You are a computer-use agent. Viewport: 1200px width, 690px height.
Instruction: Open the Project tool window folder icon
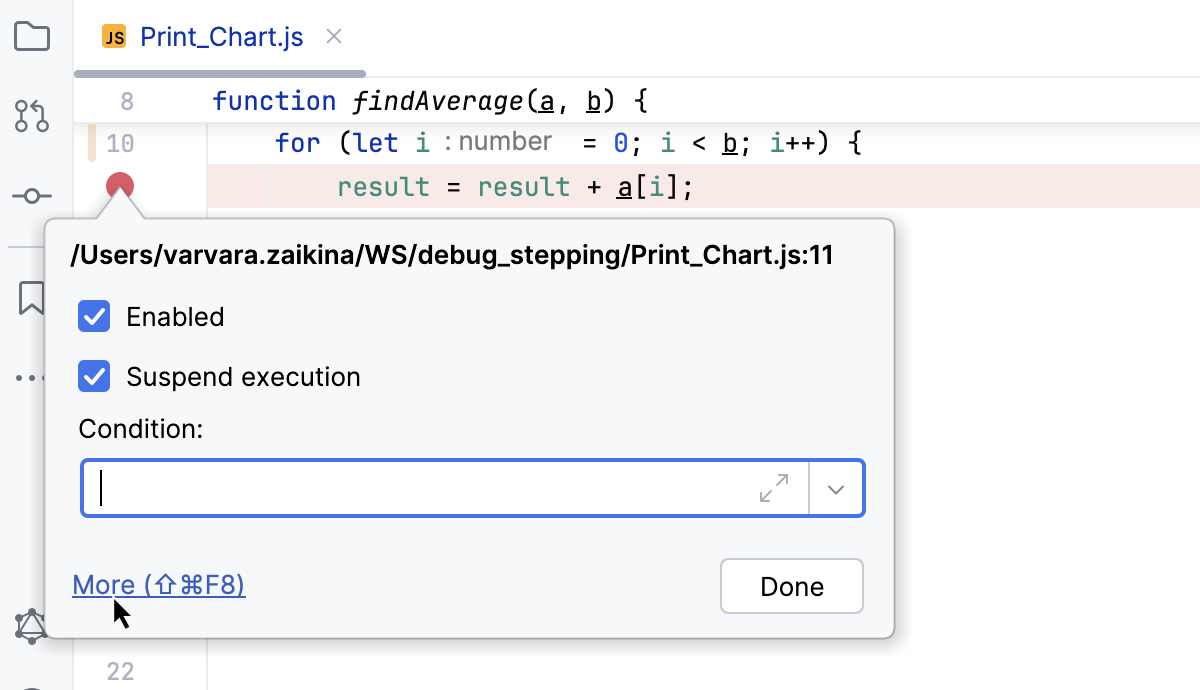[33, 36]
